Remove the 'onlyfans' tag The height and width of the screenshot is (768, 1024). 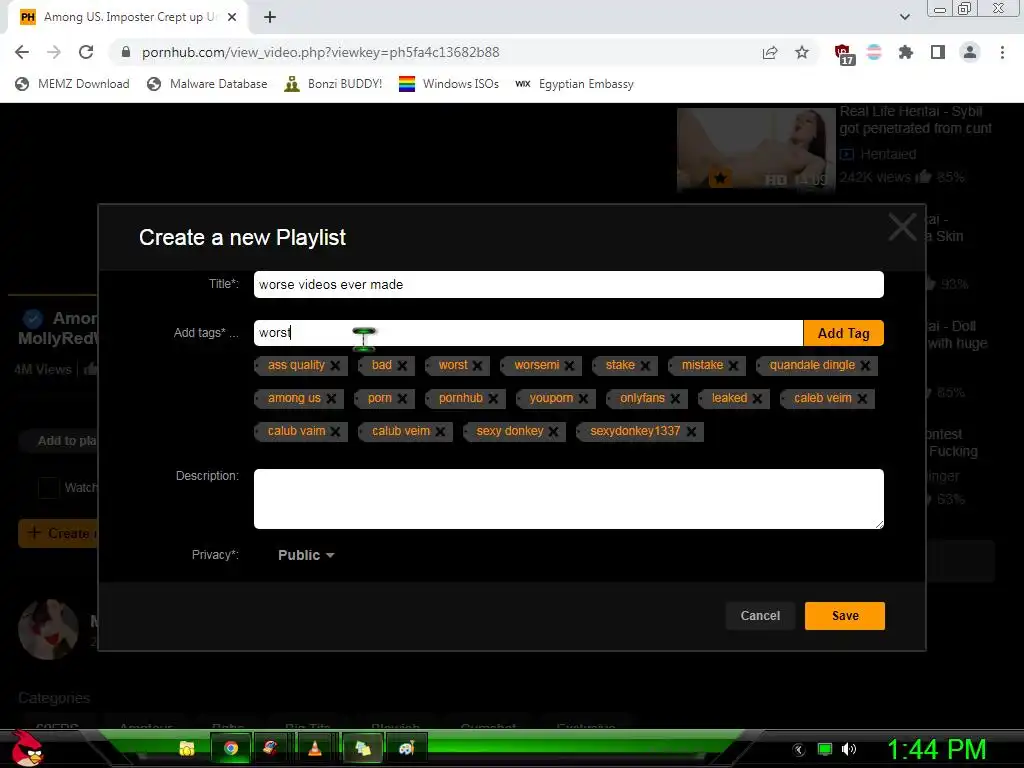tap(675, 398)
